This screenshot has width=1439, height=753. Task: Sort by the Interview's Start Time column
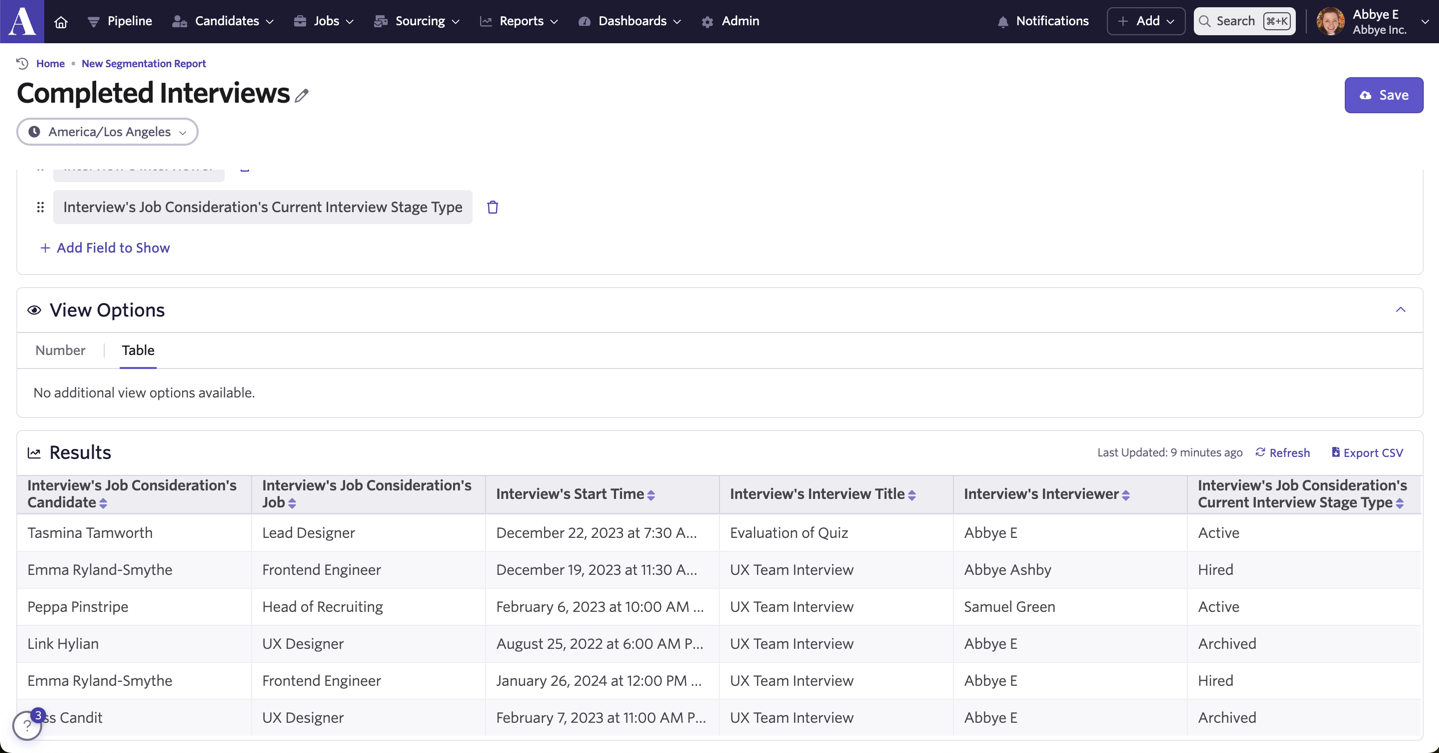pos(651,495)
